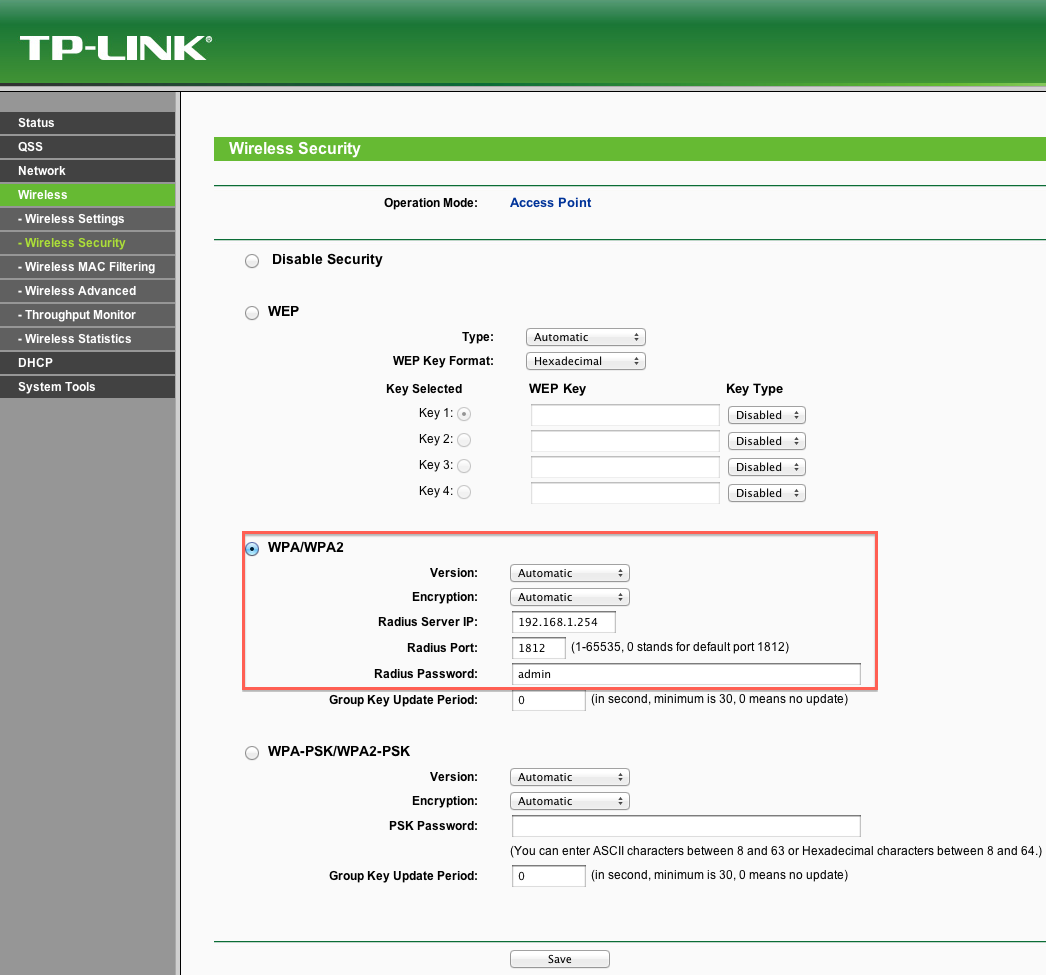The width and height of the screenshot is (1046, 975).
Task: Open Key 4 Key Type dropdown
Action: (x=766, y=494)
